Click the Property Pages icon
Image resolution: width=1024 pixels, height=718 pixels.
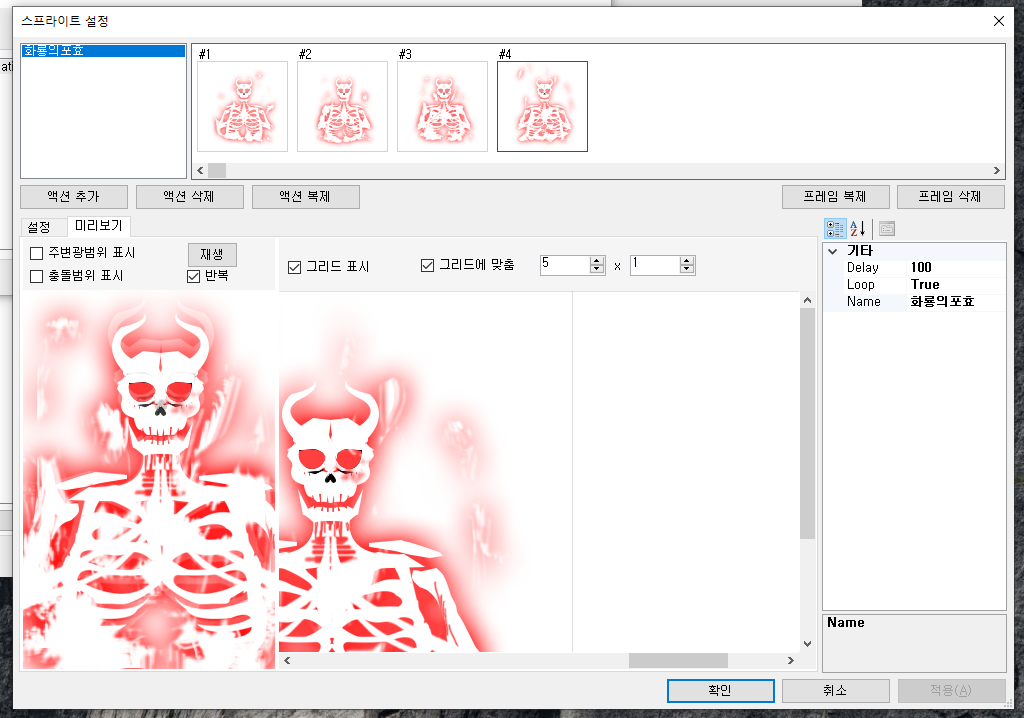(886, 229)
